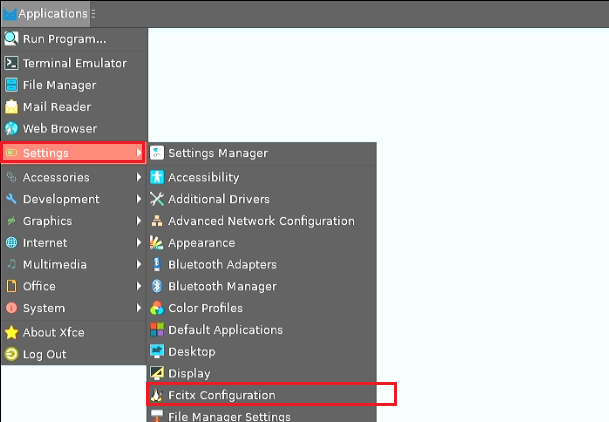Expand the Multimedia submenu arrow
The image size is (609, 422).
coord(139,264)
